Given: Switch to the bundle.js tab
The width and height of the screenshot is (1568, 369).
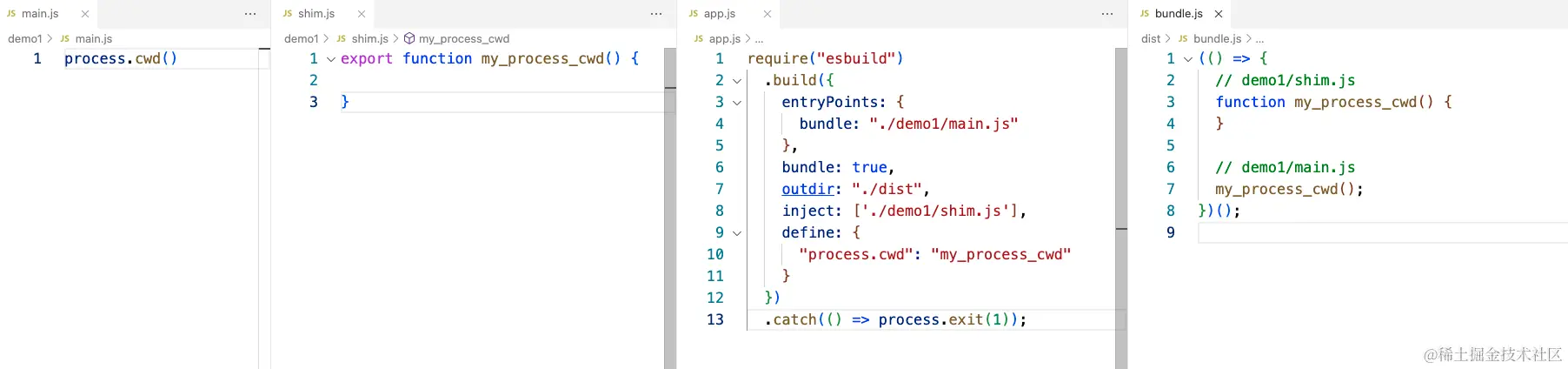Looking at the screenshot, I should [x=1179, y=14].
